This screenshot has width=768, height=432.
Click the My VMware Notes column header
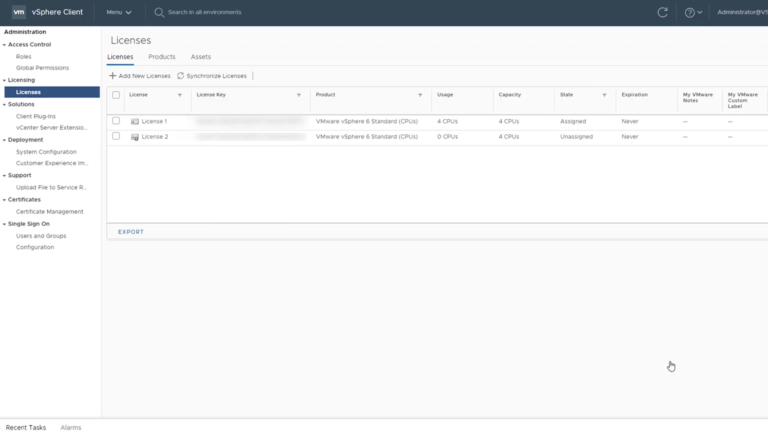(x=698, y=97)
